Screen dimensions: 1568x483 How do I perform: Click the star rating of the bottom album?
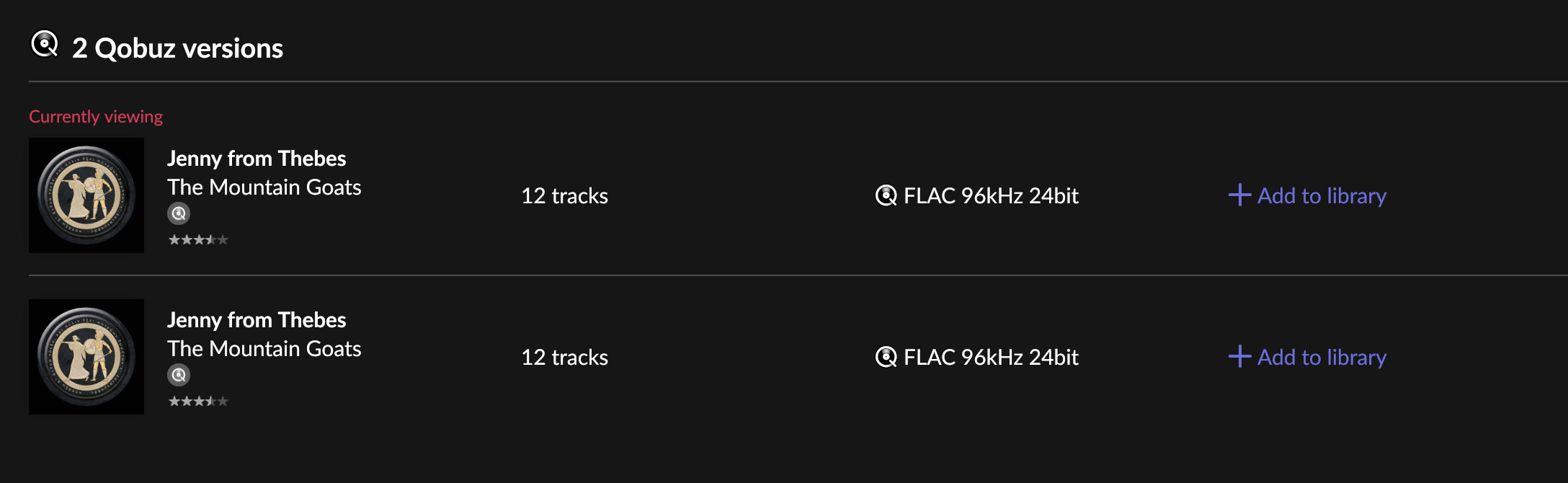click(x=198, y=402)
